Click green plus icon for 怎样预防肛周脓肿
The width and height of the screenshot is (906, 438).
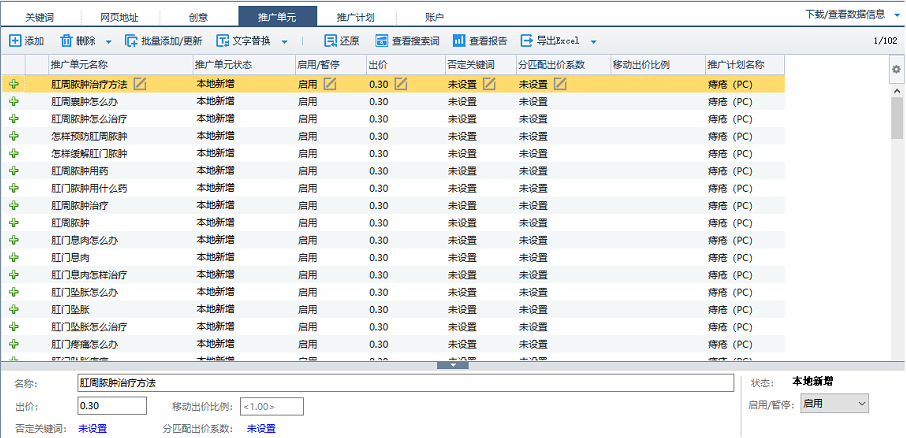coord(14,136)
